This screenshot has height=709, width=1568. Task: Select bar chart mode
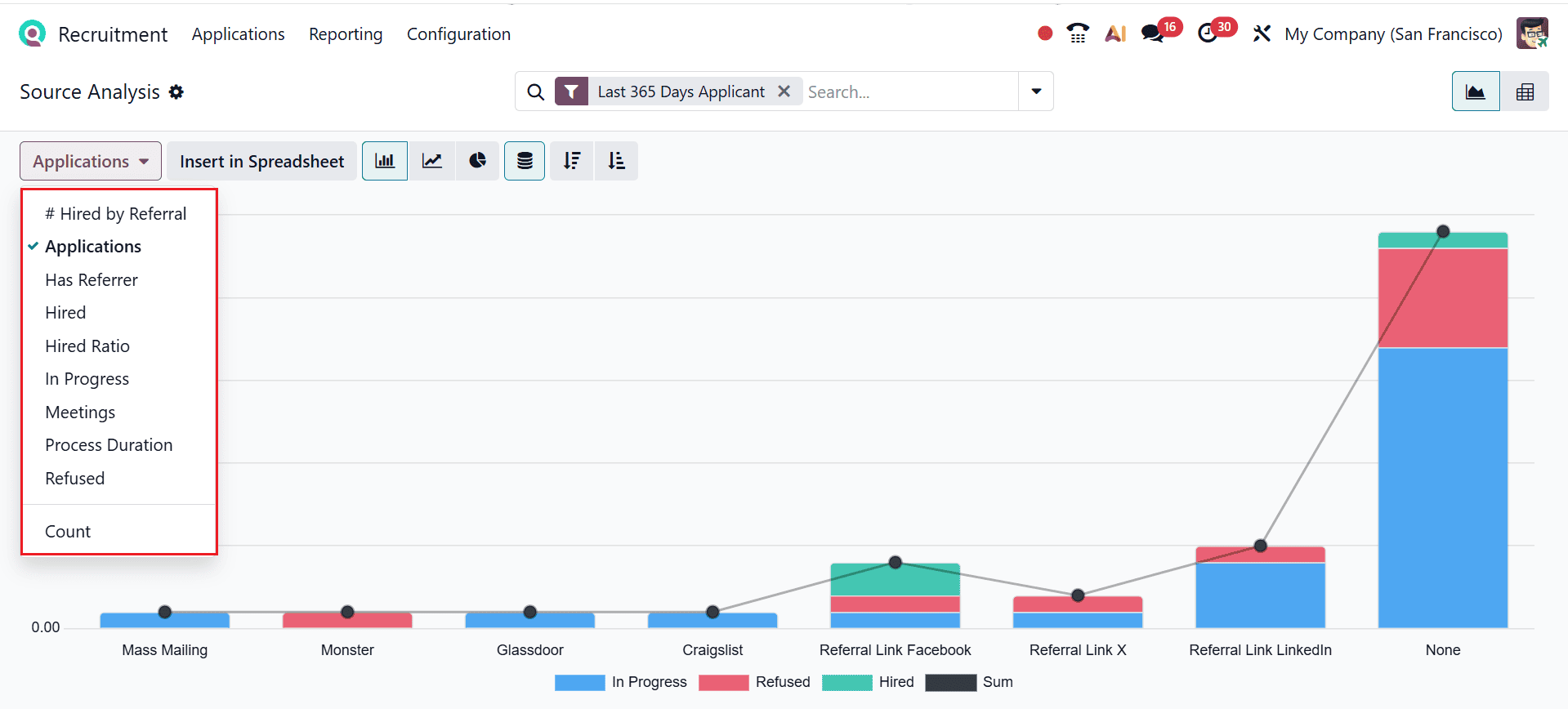point(385,161)
